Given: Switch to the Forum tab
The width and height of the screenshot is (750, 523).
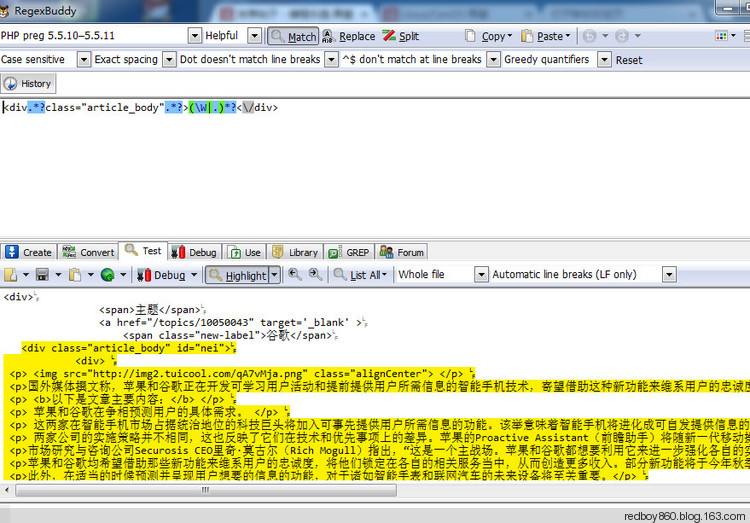Looking at the screenshot, I should coord(402,252).
